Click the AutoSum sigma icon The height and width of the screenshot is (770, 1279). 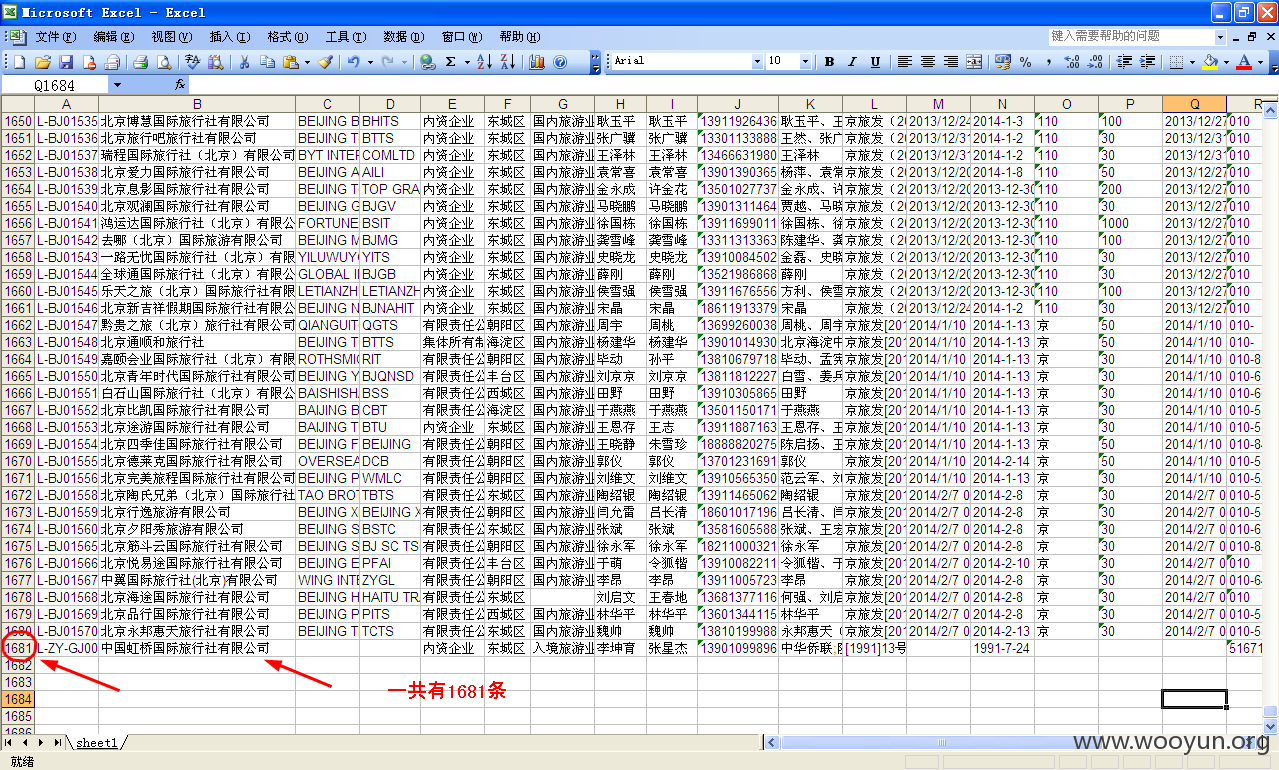pos(451,62)
